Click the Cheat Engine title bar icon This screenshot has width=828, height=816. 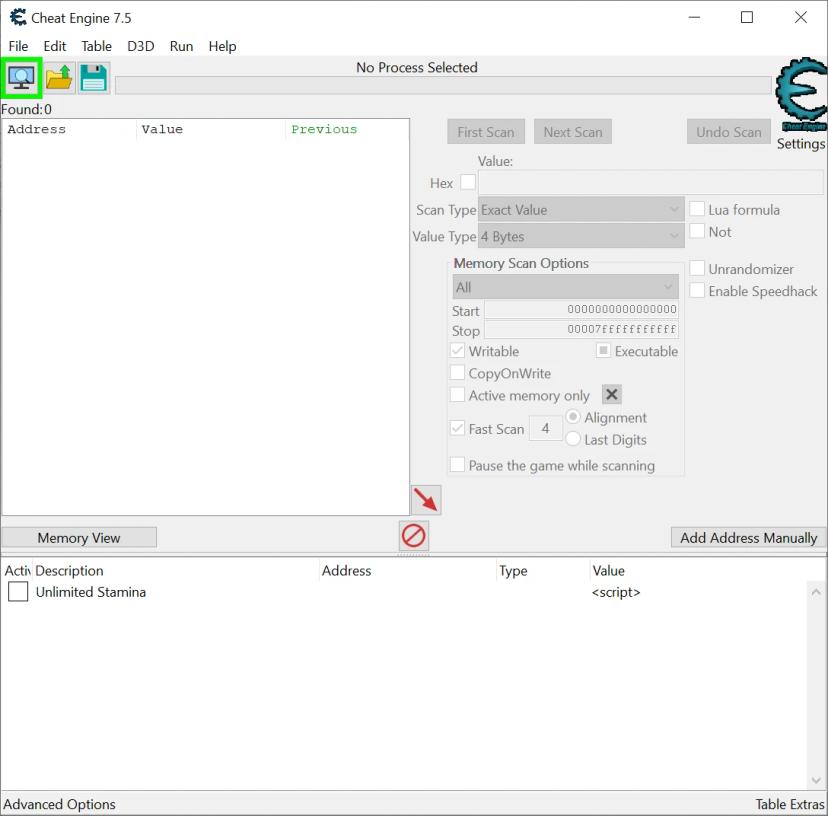click(18, 17)
